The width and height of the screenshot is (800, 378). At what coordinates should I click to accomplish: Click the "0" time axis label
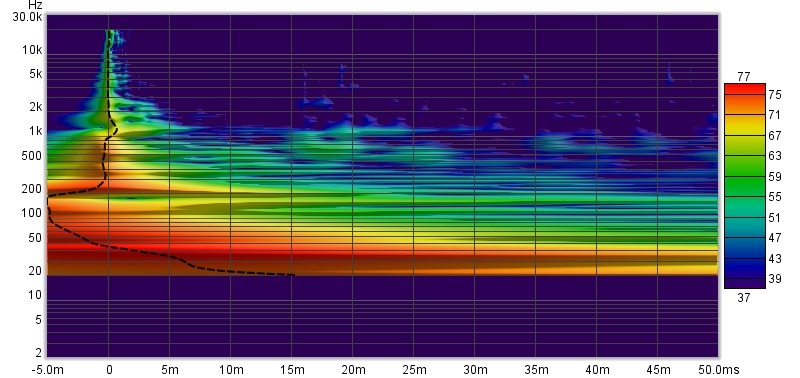point(109,370)
